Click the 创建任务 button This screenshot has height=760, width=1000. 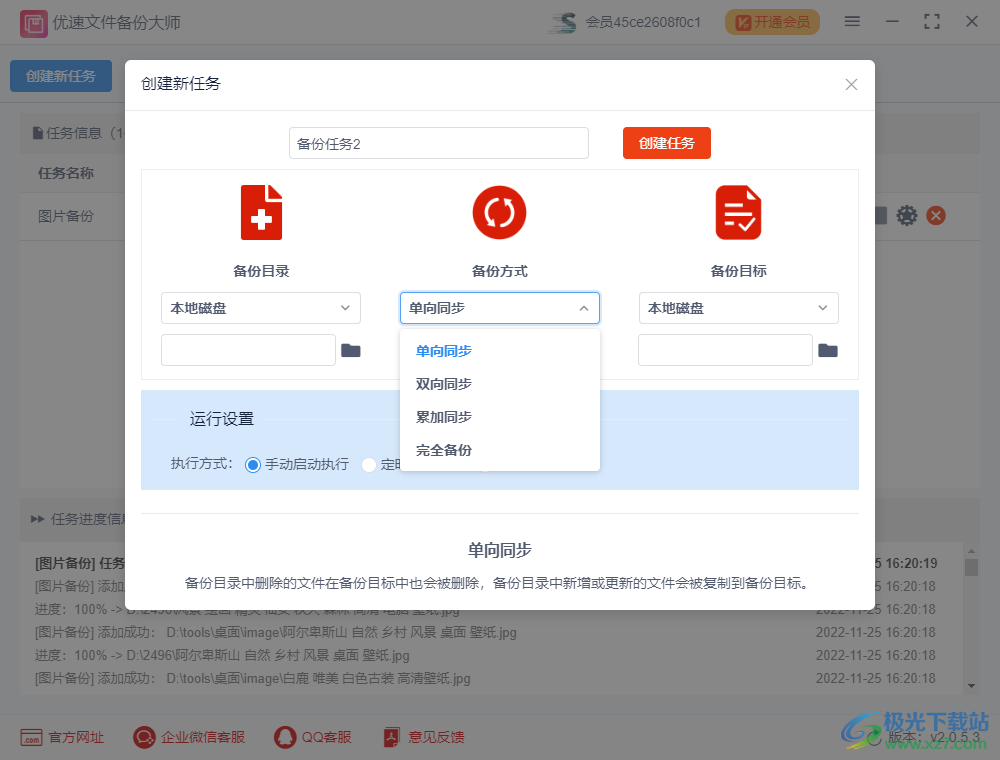click(x=666, y=143)
